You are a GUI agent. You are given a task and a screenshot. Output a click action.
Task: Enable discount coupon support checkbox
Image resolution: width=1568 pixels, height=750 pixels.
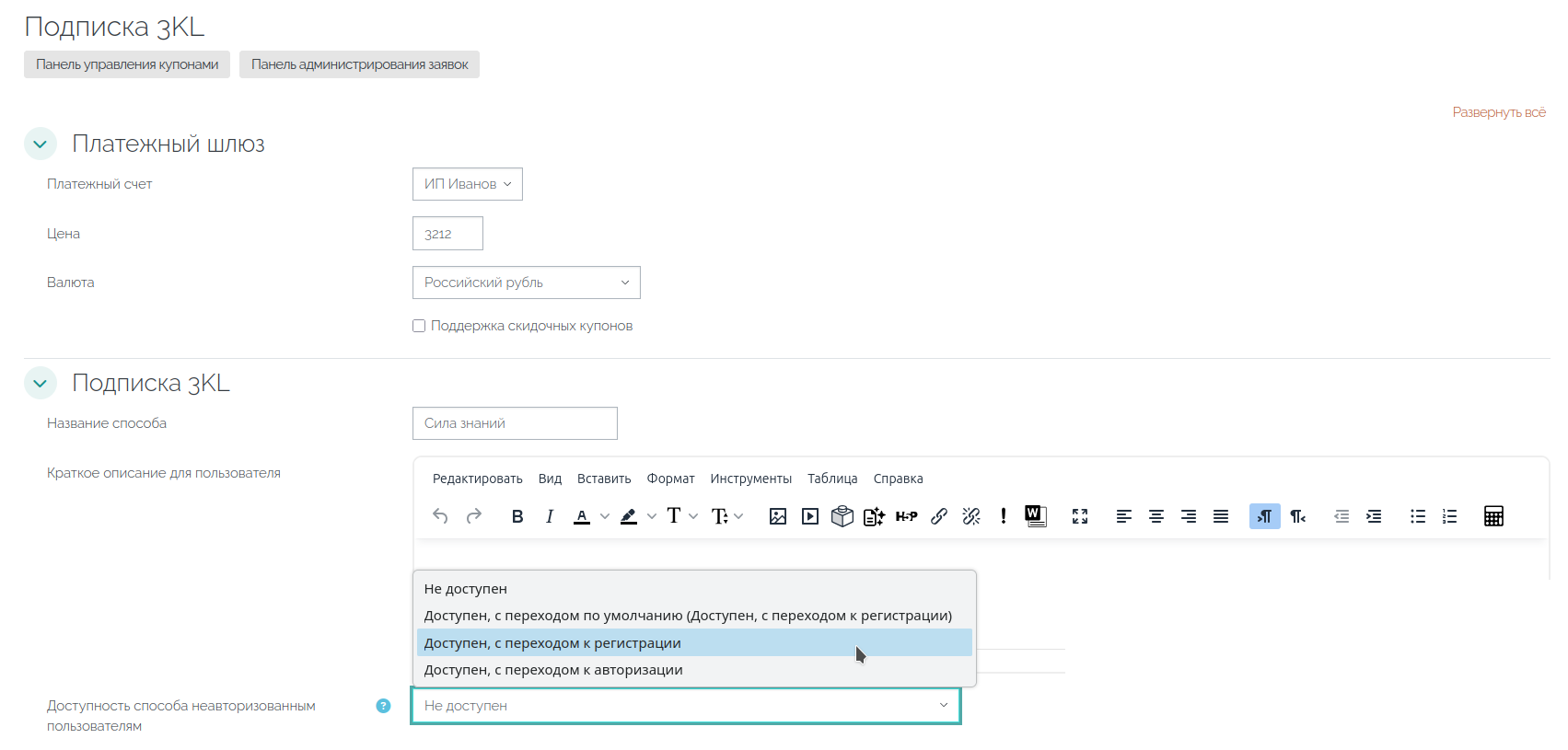(x=419, y=326)
